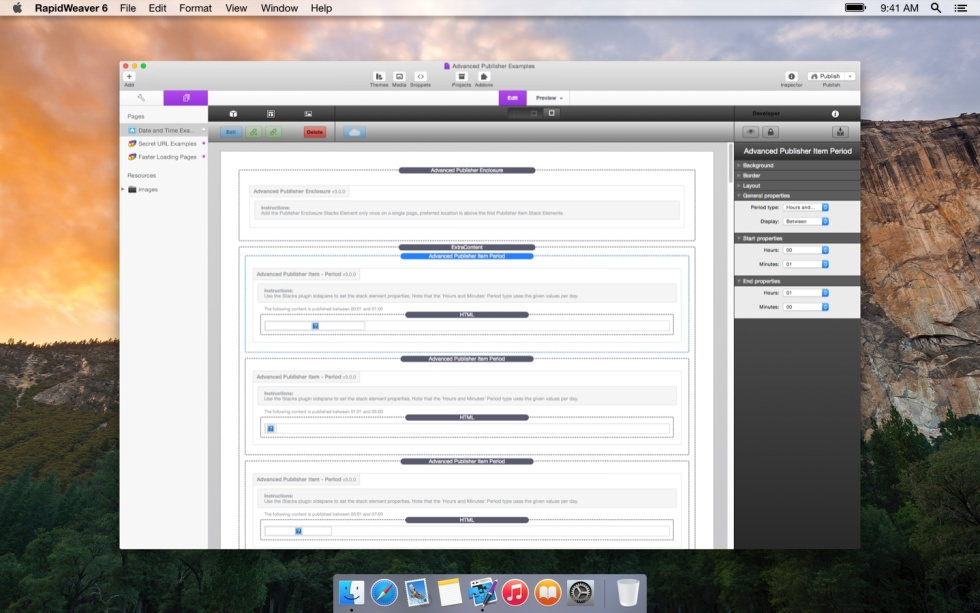Open Spotlight search in the menu bar

click(936, 8)
